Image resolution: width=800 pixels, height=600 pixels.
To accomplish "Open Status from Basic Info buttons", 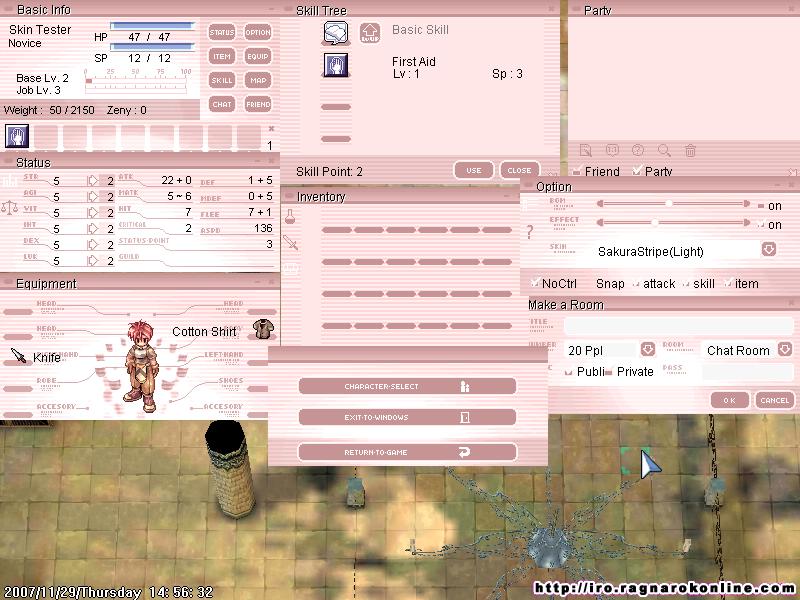I will [221, 32].
